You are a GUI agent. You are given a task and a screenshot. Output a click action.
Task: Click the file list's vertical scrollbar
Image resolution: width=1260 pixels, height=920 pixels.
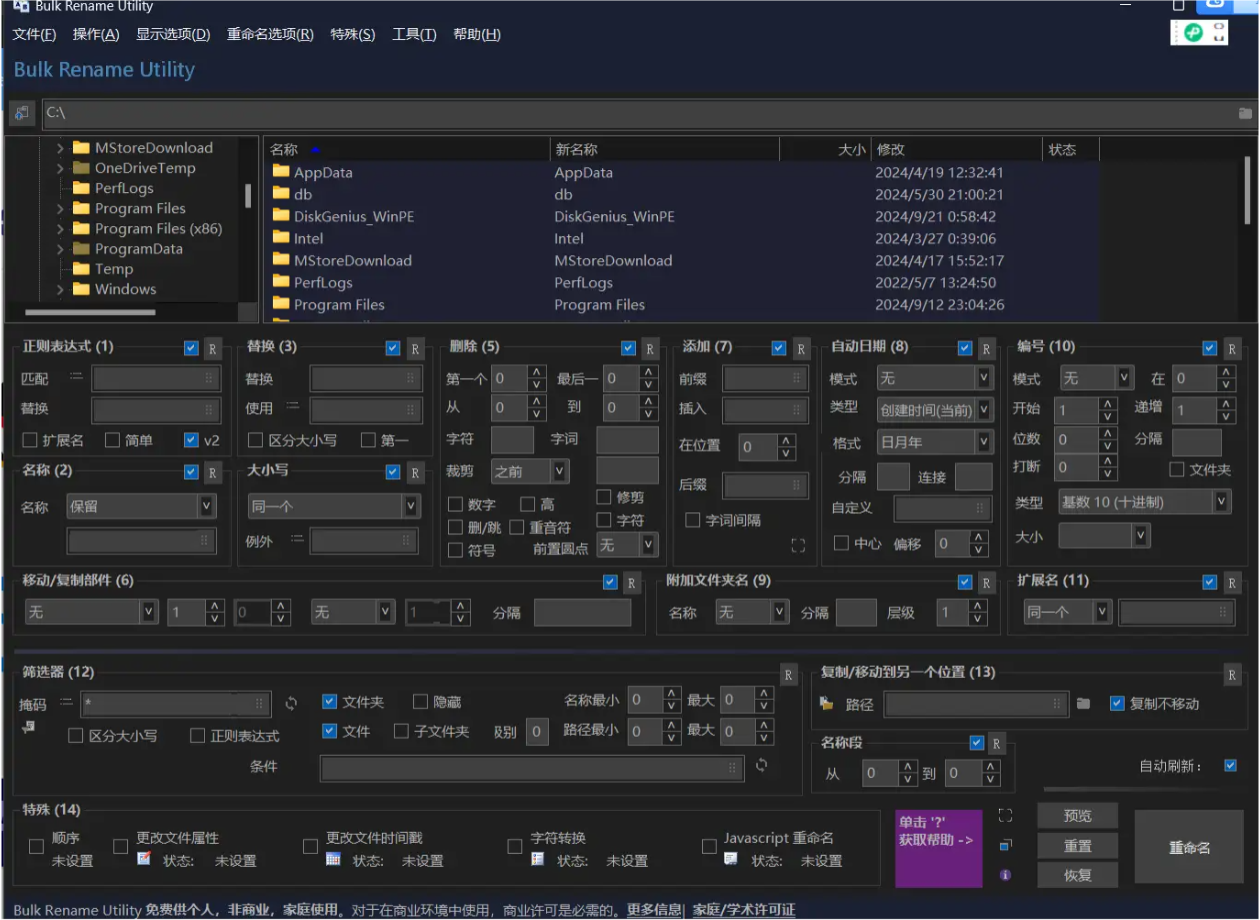1248,190
